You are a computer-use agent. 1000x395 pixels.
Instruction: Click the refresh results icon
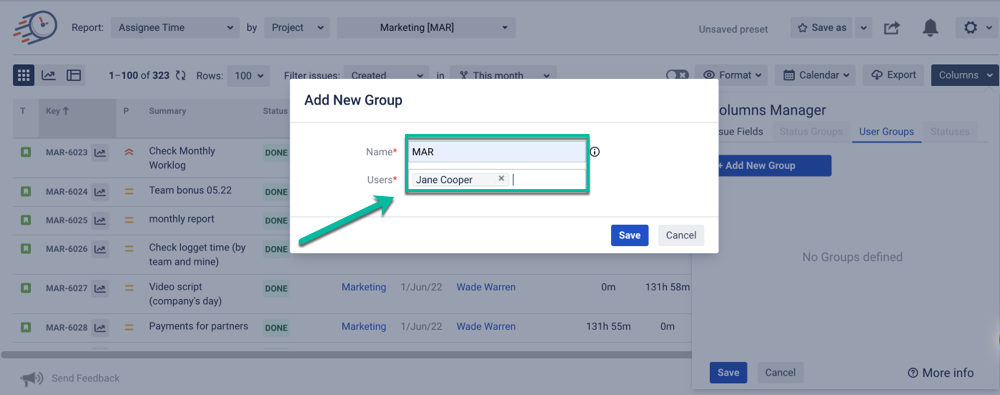click(x=180, y=75)
